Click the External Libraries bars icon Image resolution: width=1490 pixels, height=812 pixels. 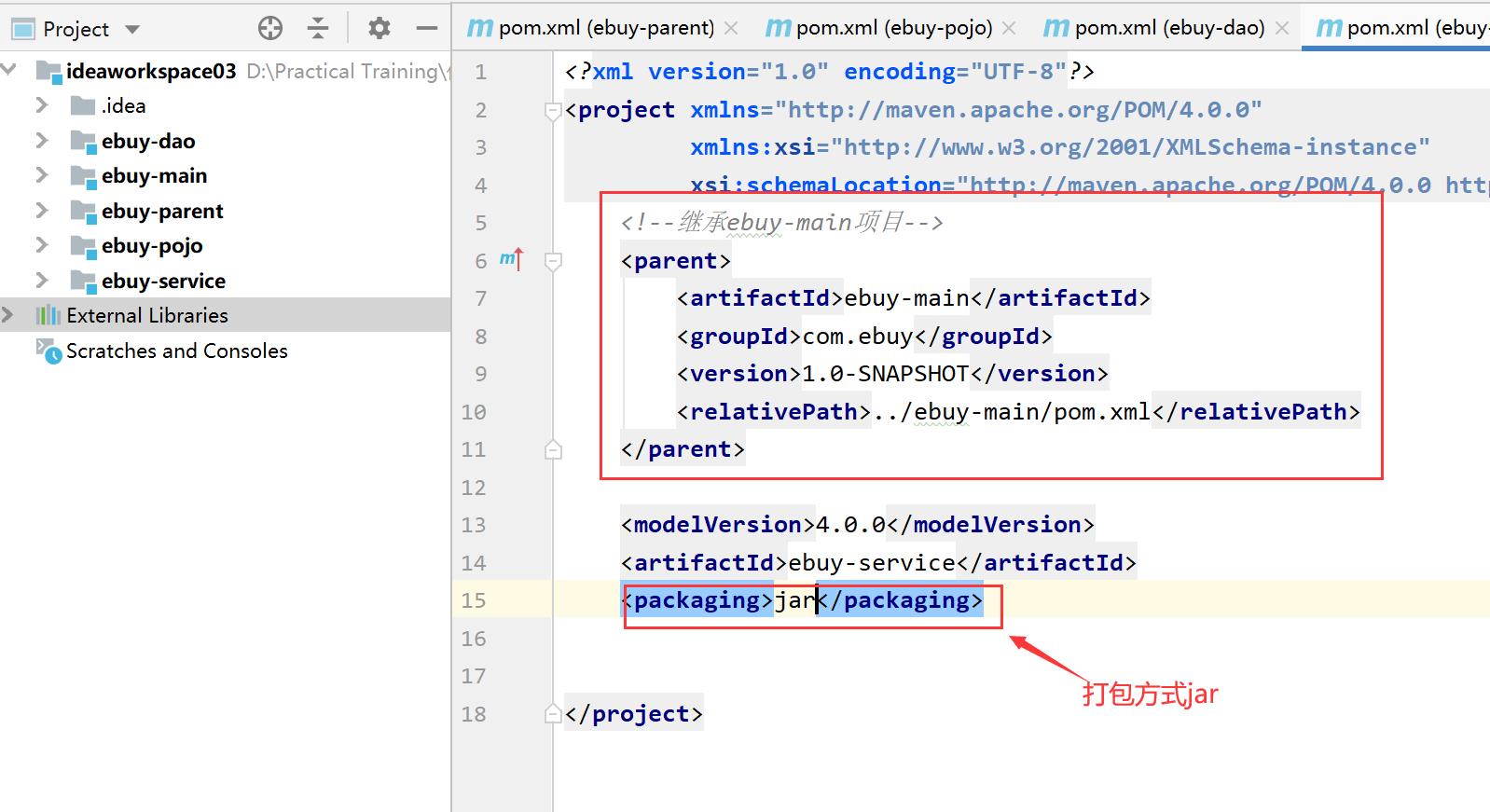point(48,315)
